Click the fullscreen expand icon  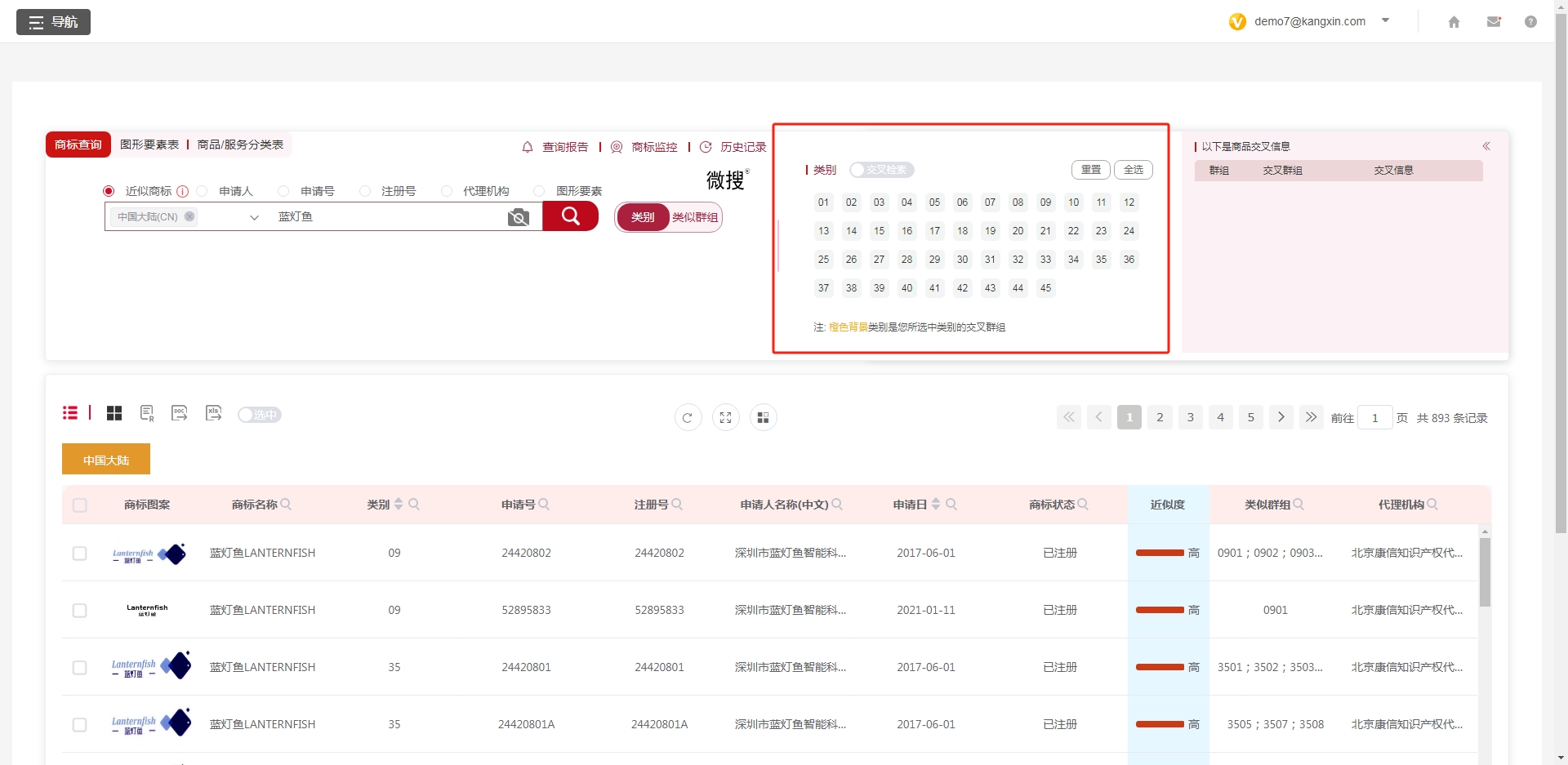tap(725, 418)
